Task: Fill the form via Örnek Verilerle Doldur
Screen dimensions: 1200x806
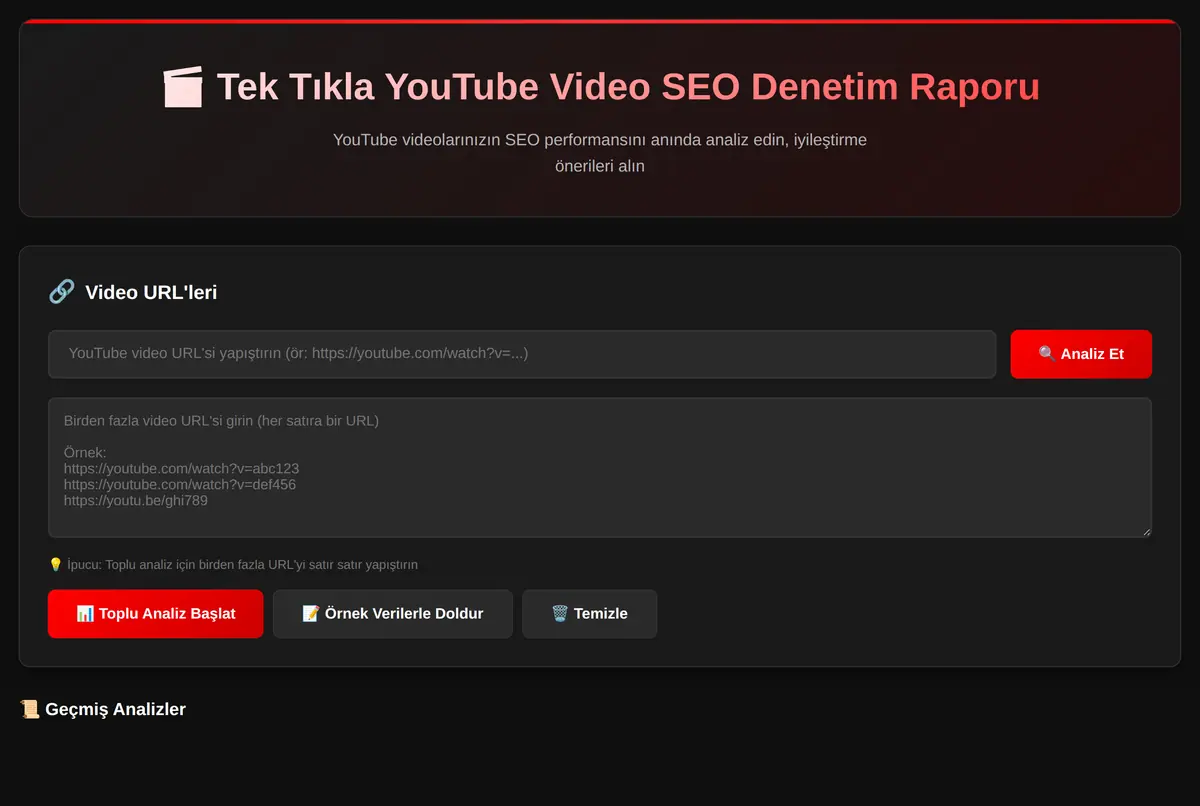Action: (393, 613)
